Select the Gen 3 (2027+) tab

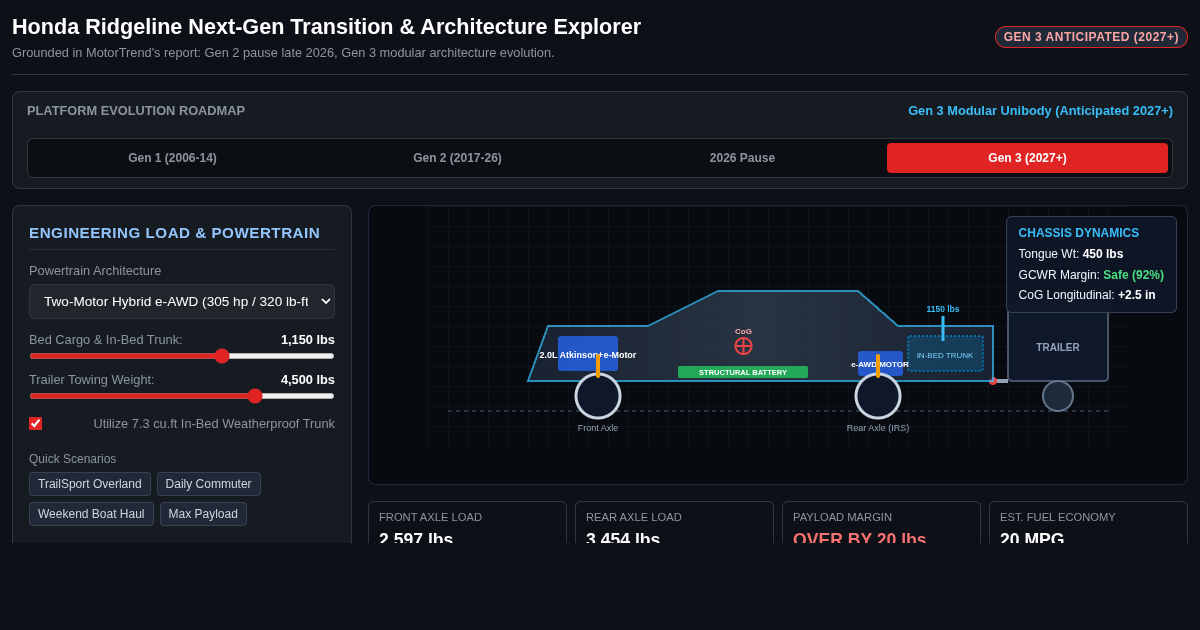tap(1027, 158)
